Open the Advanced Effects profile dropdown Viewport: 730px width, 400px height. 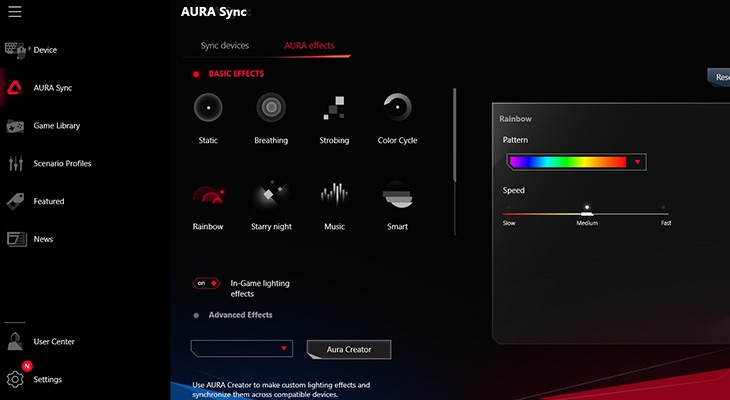click(242, 348)
